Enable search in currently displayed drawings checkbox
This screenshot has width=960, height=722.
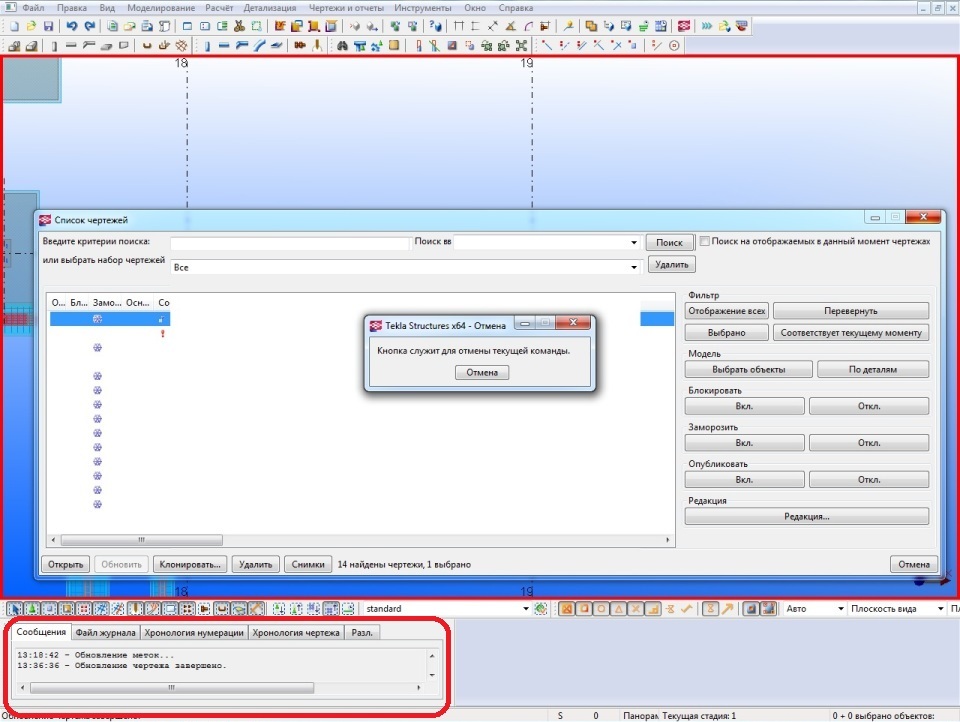705,241
